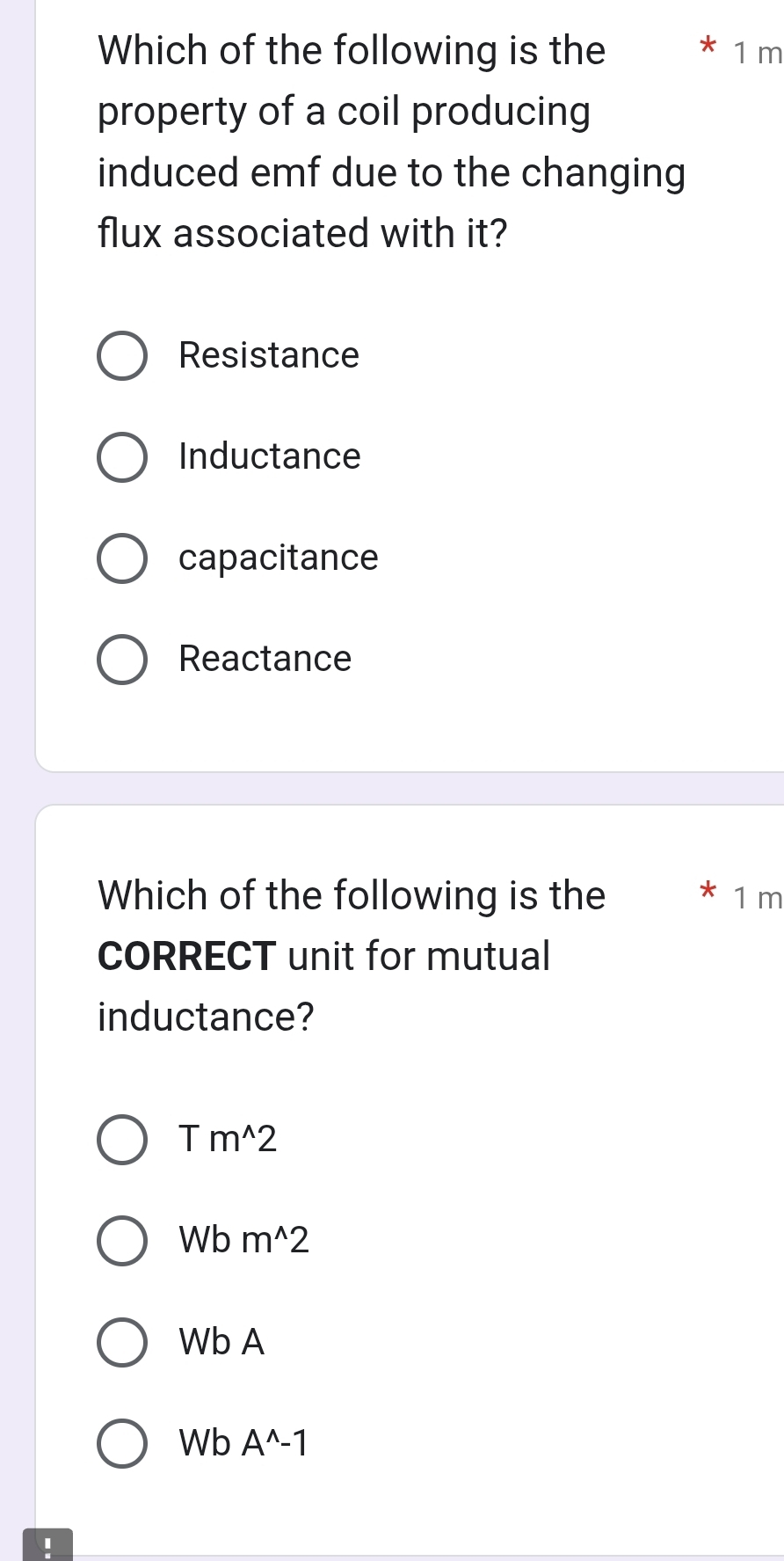Pick the capacitance radio circle
This screenshot has width=784, height=1561.
[122, 558]
